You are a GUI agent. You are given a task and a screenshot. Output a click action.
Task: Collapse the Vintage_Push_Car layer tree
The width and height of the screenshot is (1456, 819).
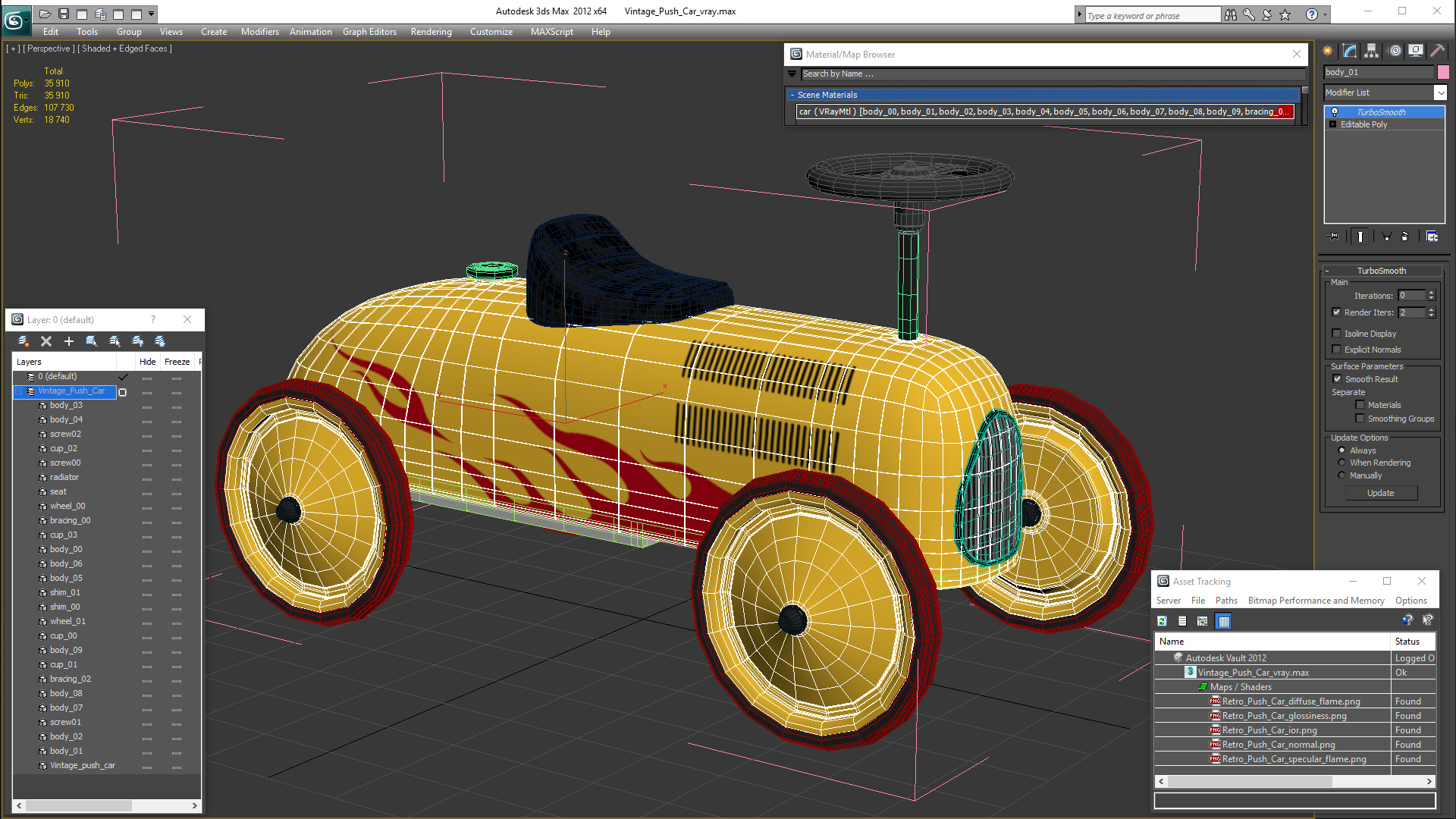pyautogui.click(x=20, y=391)
